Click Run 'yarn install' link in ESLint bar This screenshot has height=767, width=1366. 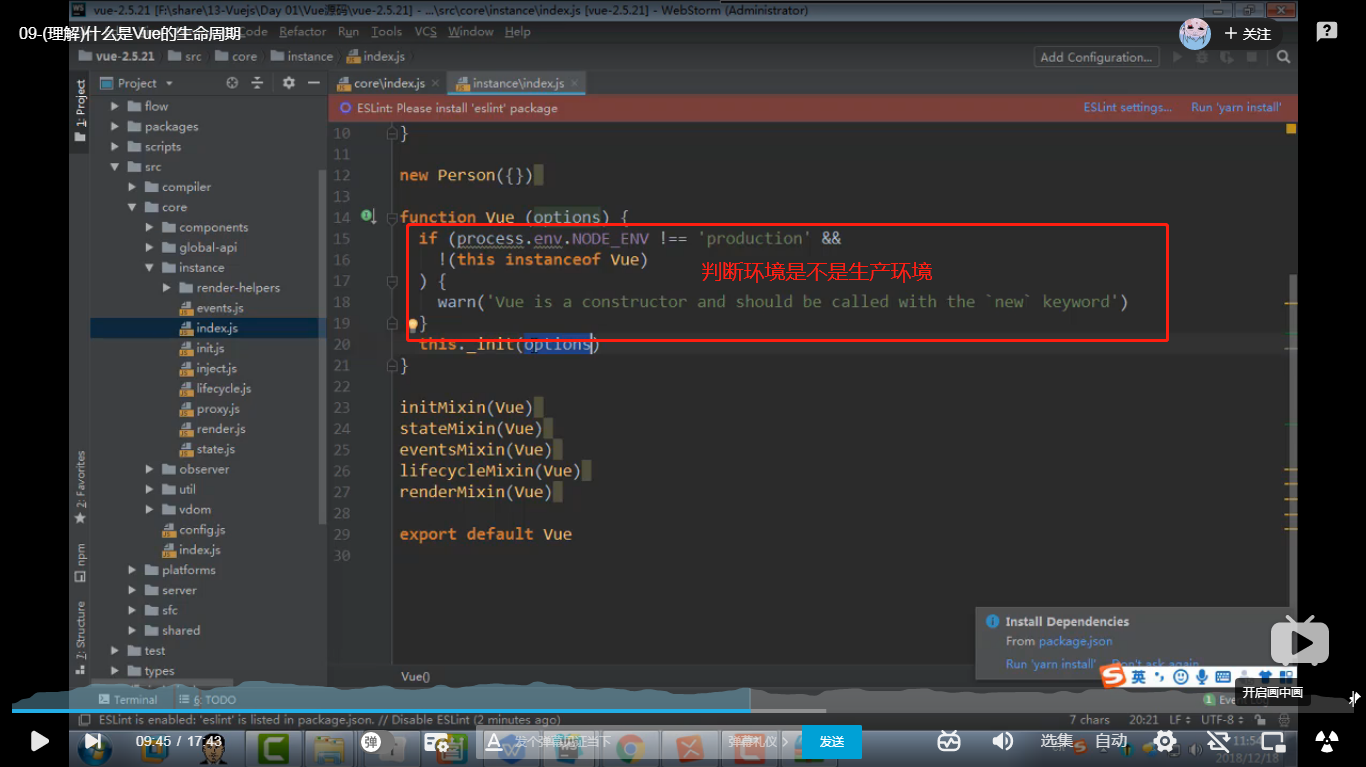coord(1236,107)
